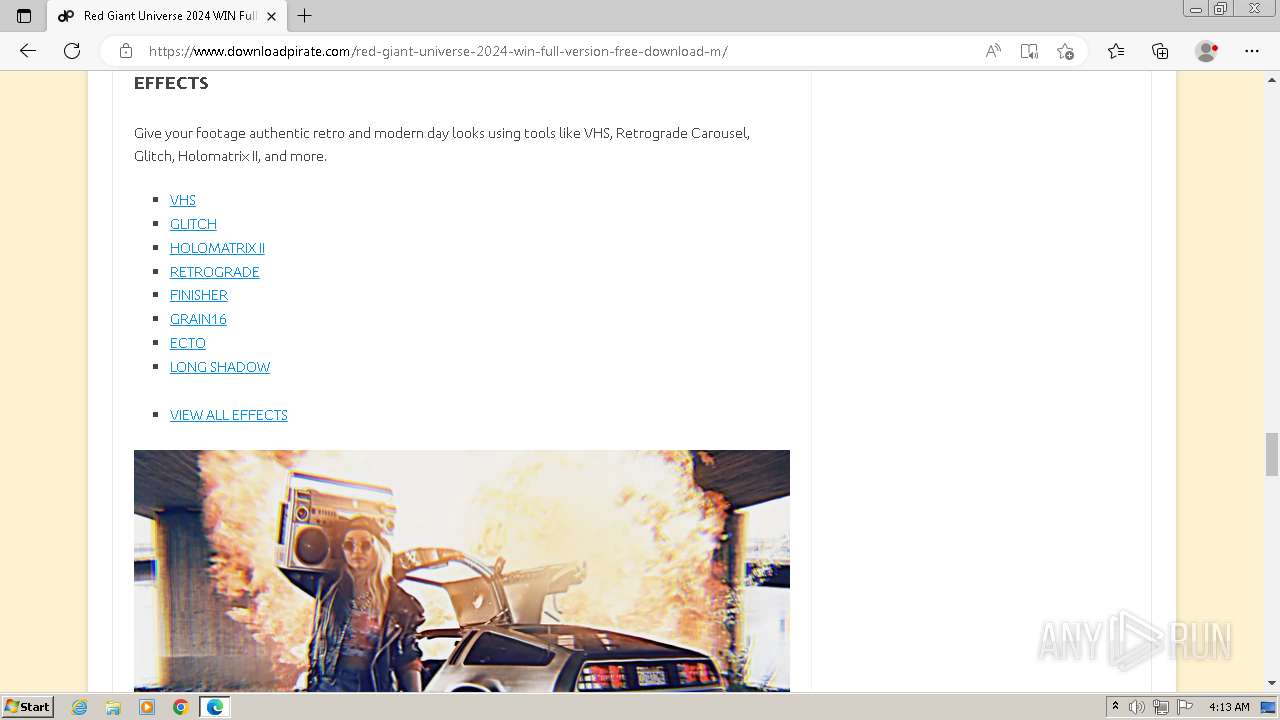The width and height of the screenshot is (1280, 720).
Task: Open the Immersive Reader icon
Action: pyautogui.click(x=1029, y=51)
